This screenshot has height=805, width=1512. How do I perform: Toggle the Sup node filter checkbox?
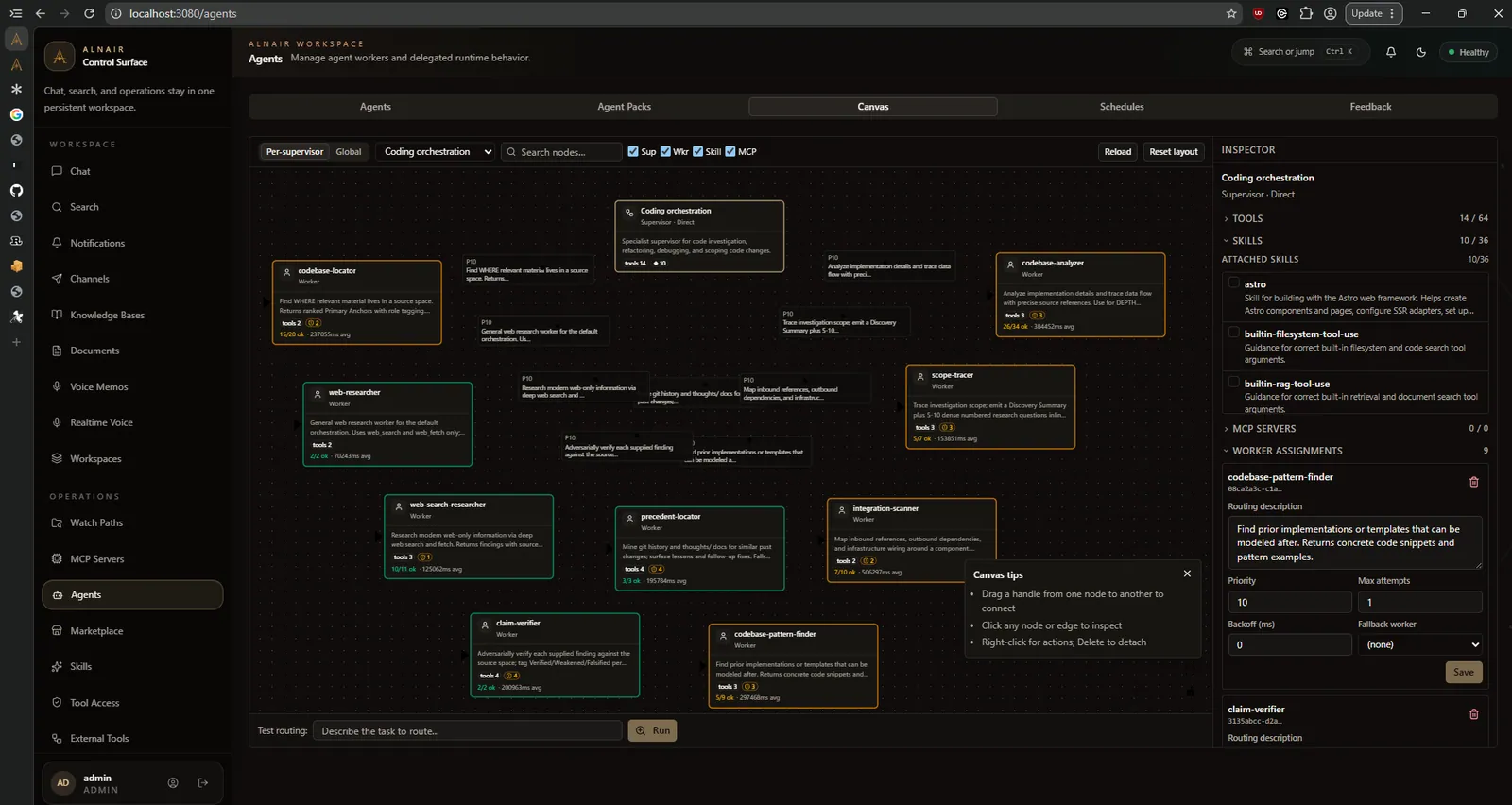click(633, 151)
